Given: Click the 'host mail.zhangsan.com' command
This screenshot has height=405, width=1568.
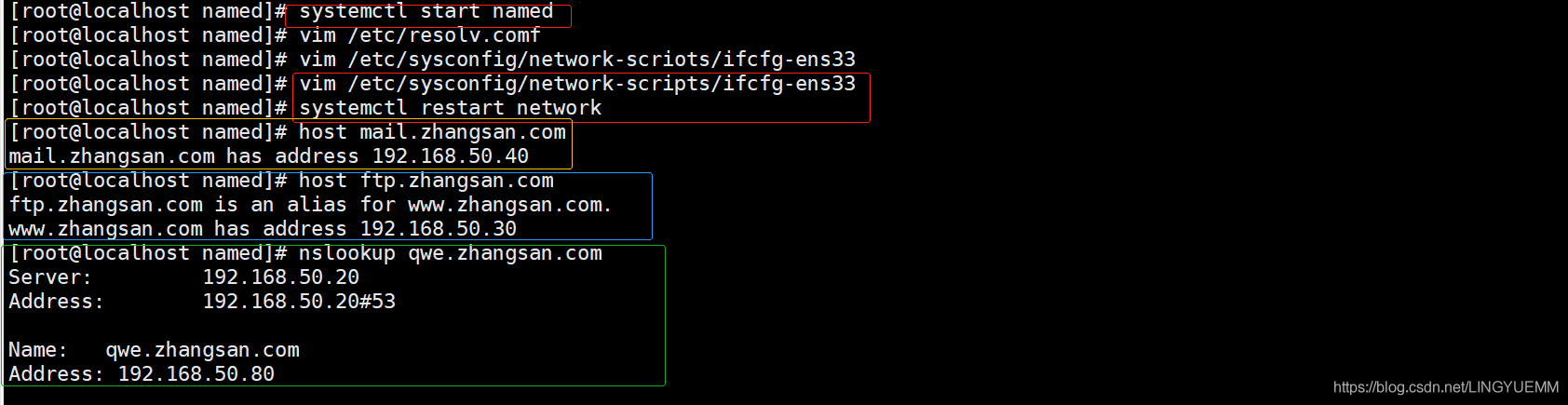Looking at the screenshot, I should point(432,133).
